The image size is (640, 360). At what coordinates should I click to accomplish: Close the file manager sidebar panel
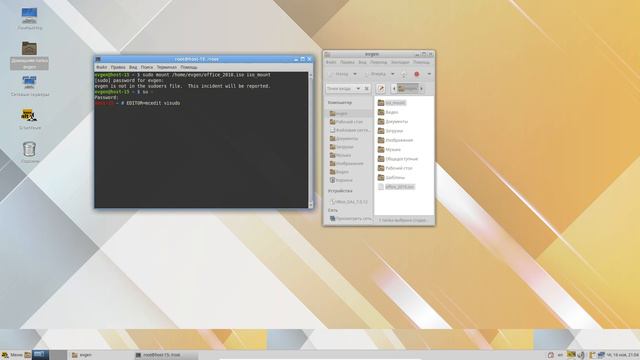click(x=367, y=89)
